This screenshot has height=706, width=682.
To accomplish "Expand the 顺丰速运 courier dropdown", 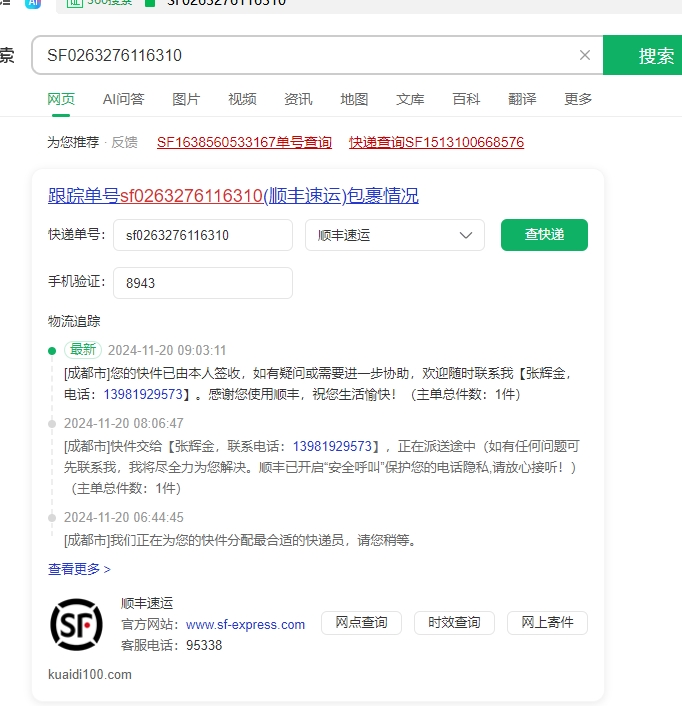I will click(x=395, y=235).
